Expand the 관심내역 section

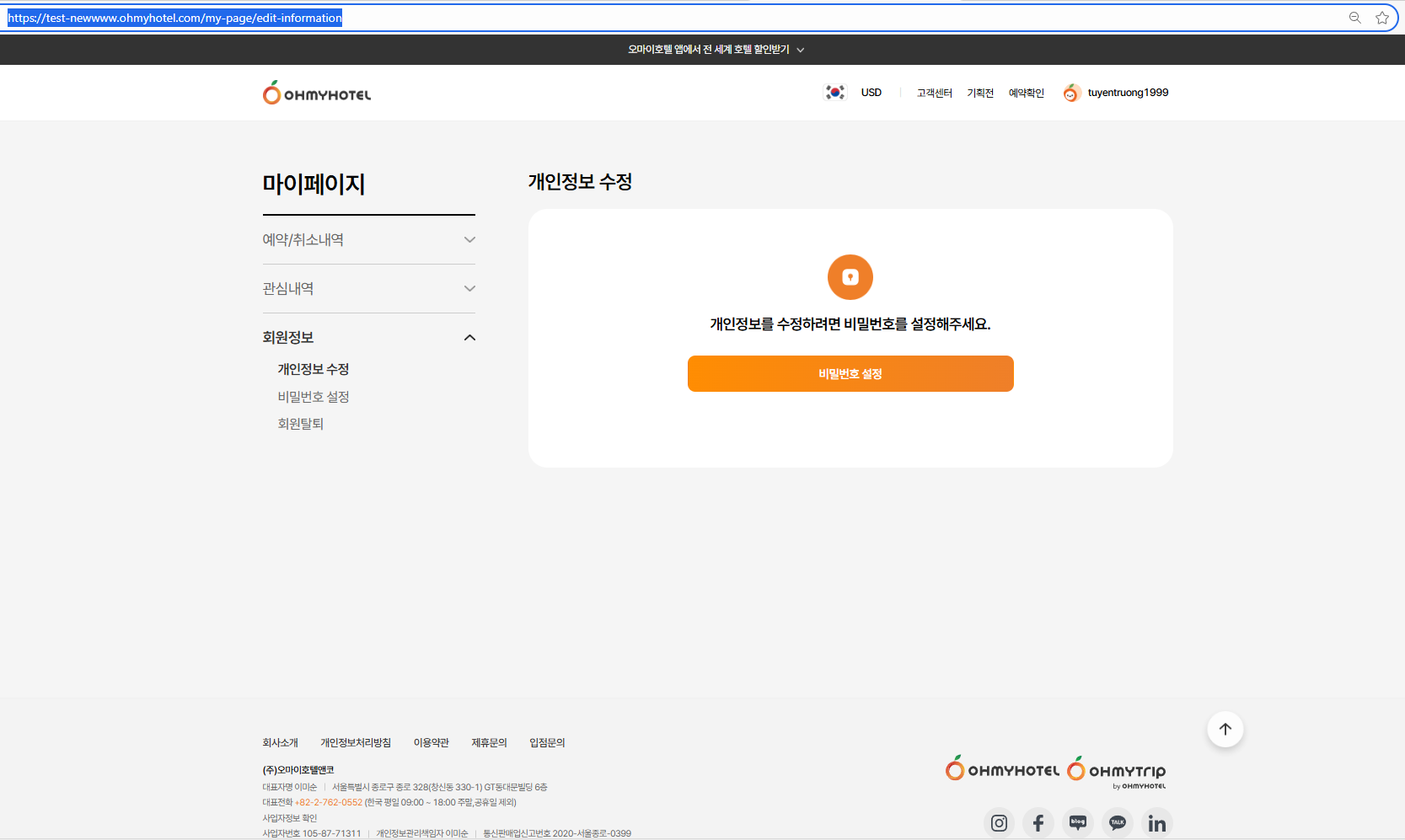(368, 289)
